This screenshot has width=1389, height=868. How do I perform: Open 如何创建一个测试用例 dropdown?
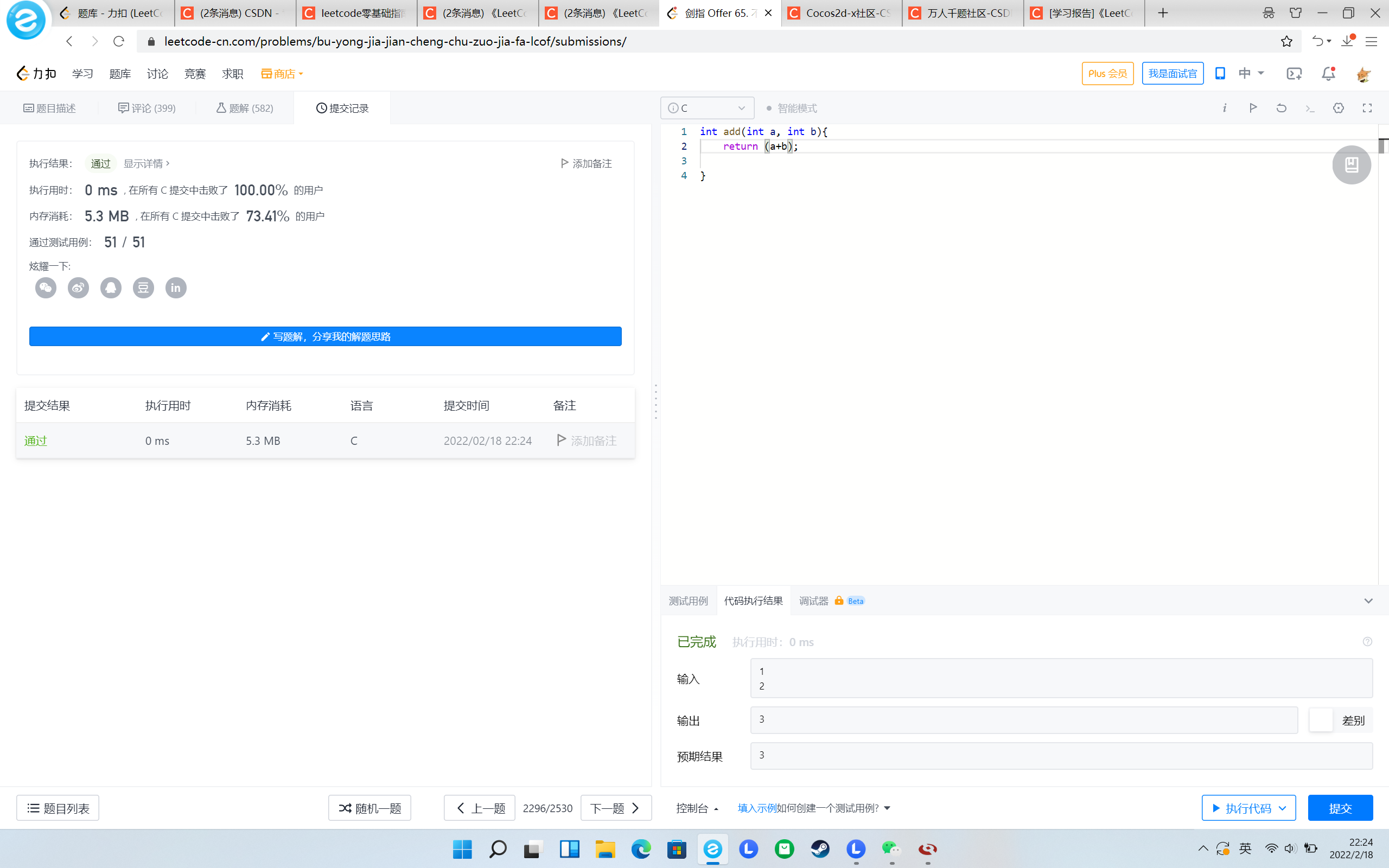[x=833, y=808]
